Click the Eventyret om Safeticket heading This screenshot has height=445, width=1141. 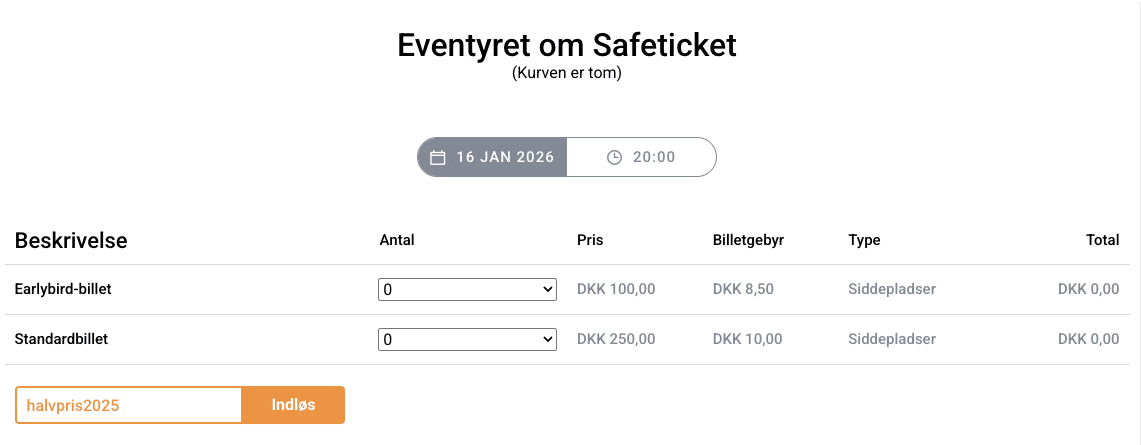tap(567, 45)
